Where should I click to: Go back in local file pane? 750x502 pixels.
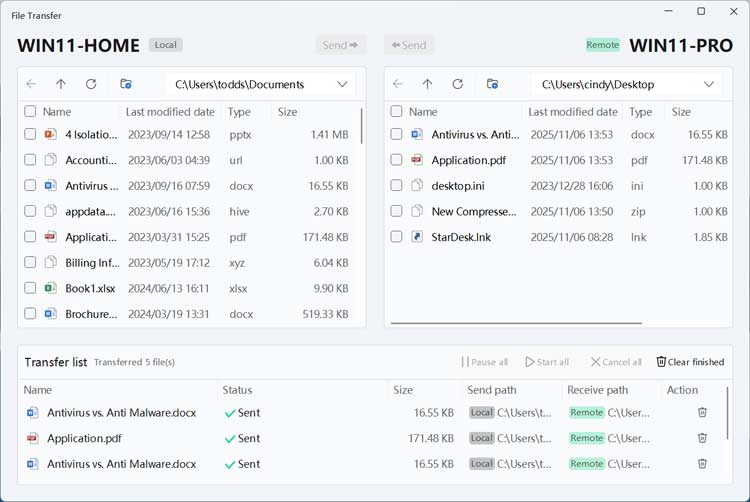pos(32,84)
